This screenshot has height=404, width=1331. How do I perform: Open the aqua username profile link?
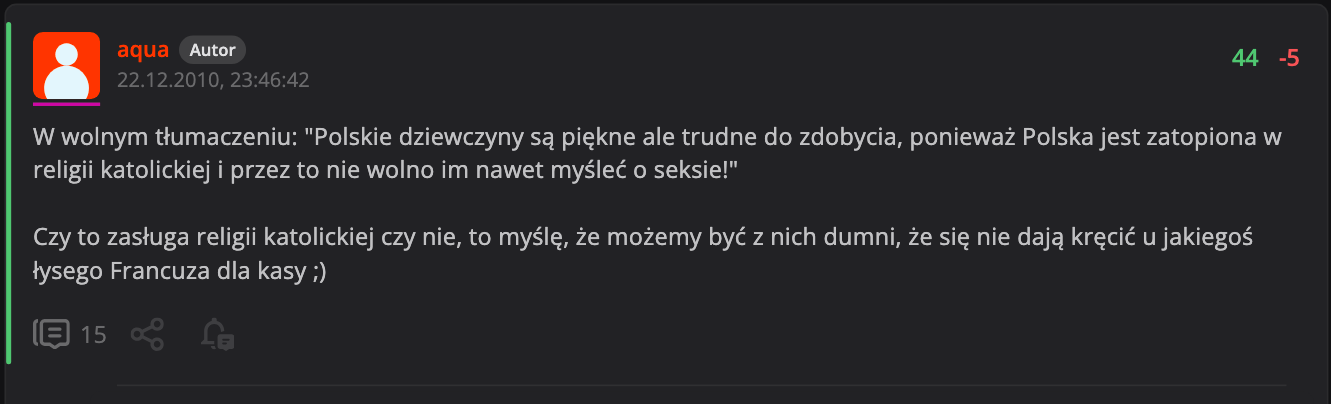click(142, 50)
